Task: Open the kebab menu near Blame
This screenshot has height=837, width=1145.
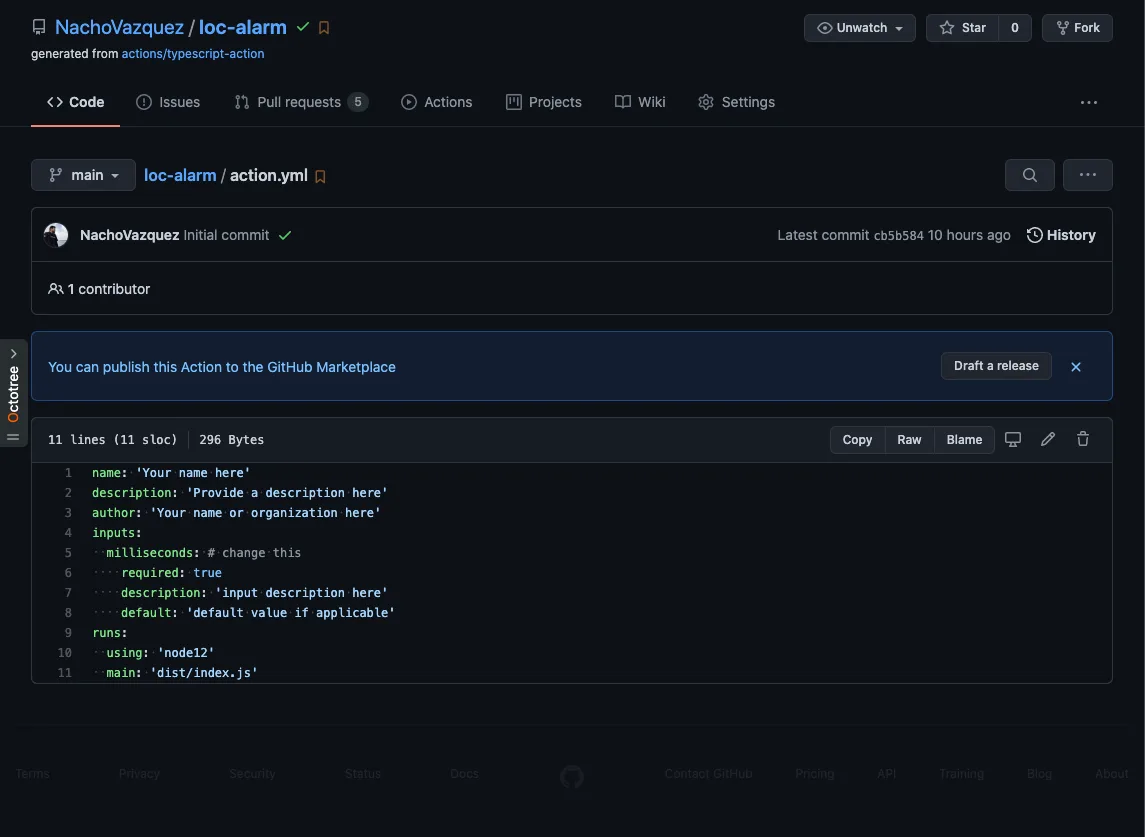Action: 1087,174
